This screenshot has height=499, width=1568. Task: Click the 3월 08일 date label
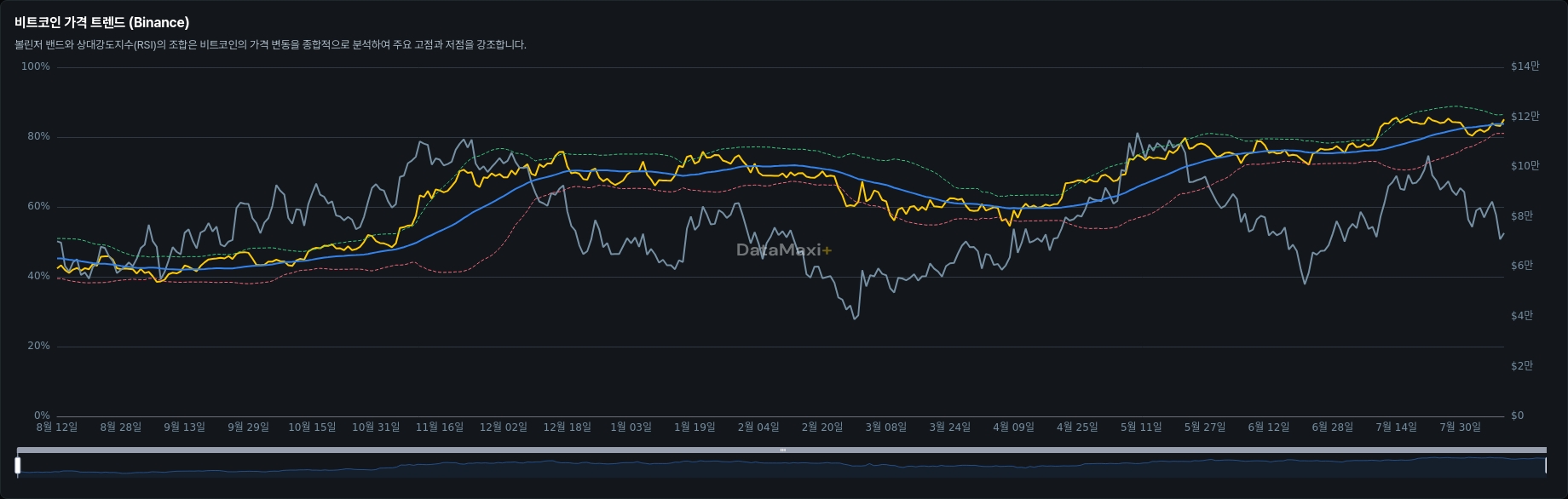pyautogui.click(x=886, y=427)
